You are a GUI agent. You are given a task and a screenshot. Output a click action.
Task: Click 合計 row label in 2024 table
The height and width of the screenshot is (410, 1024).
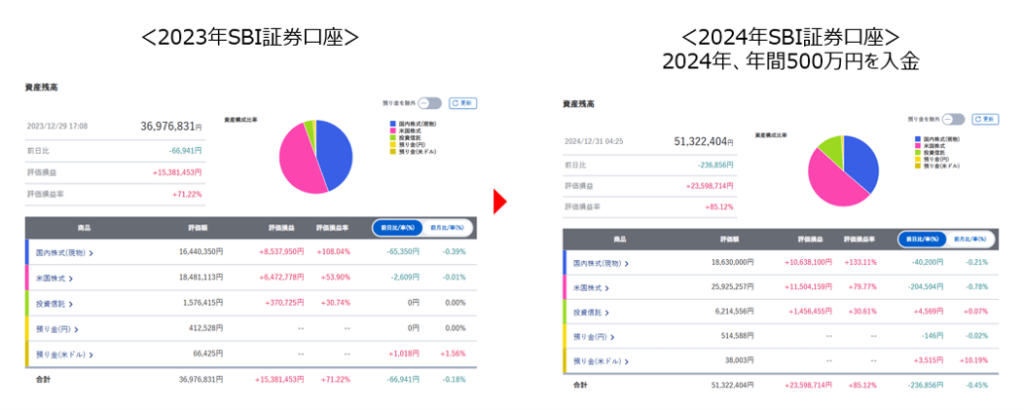point(580,386)
